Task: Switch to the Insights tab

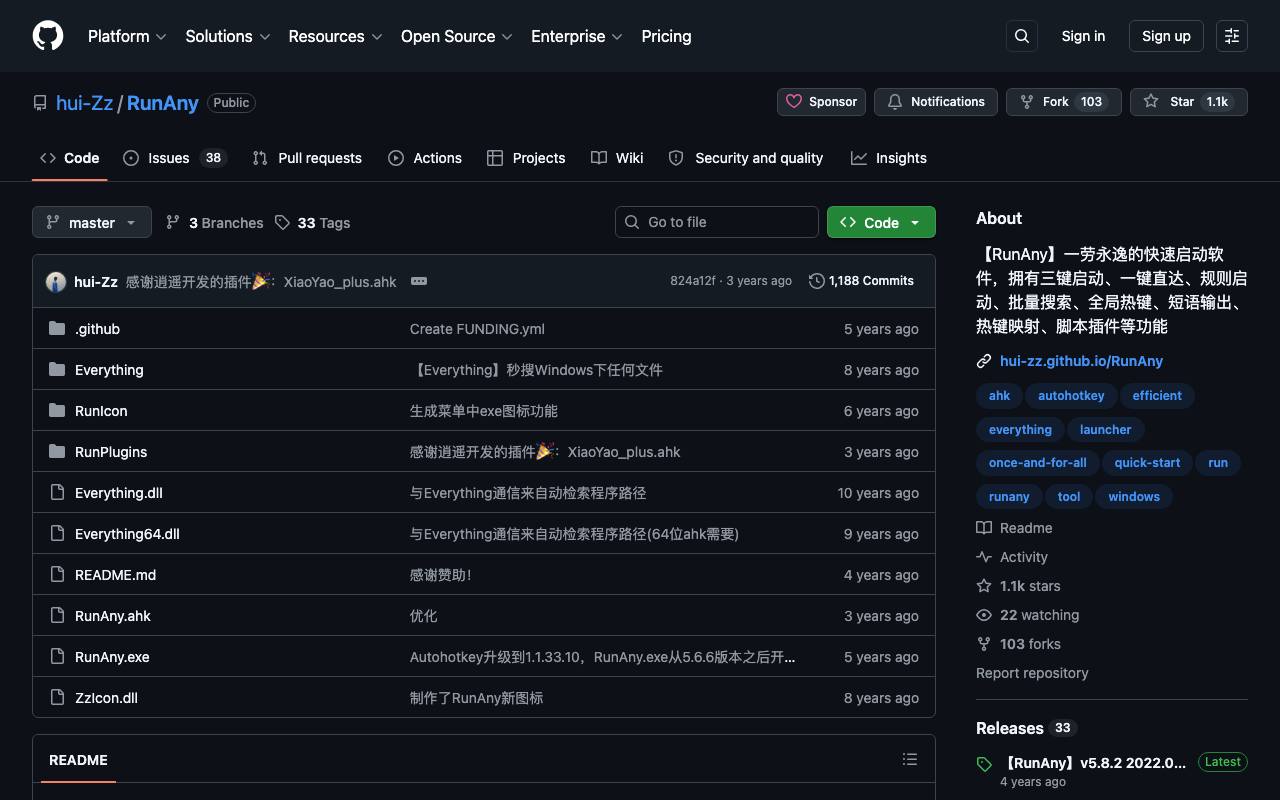Action: click(889, 158)
